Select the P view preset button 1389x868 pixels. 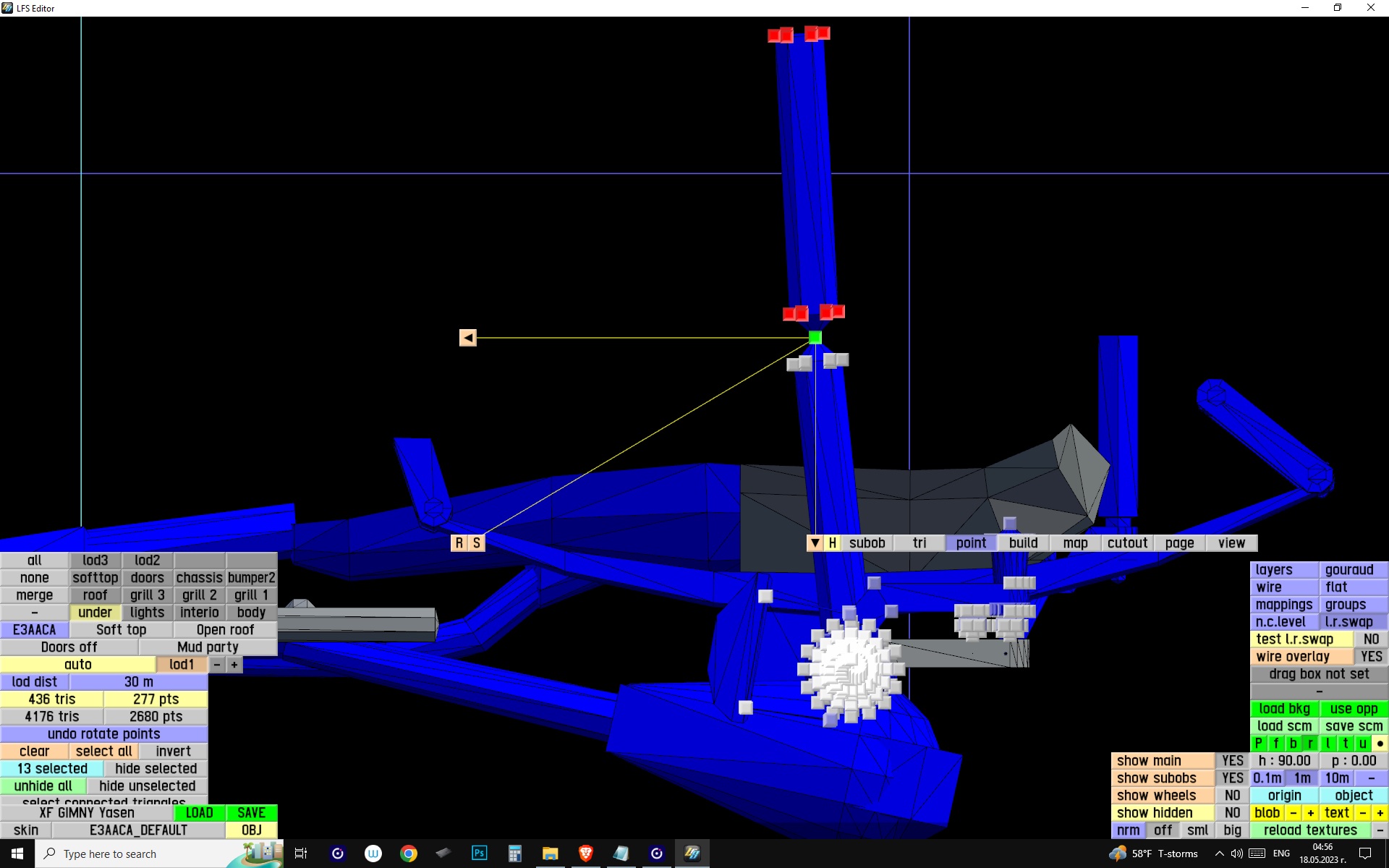(x=1259, y=744)
